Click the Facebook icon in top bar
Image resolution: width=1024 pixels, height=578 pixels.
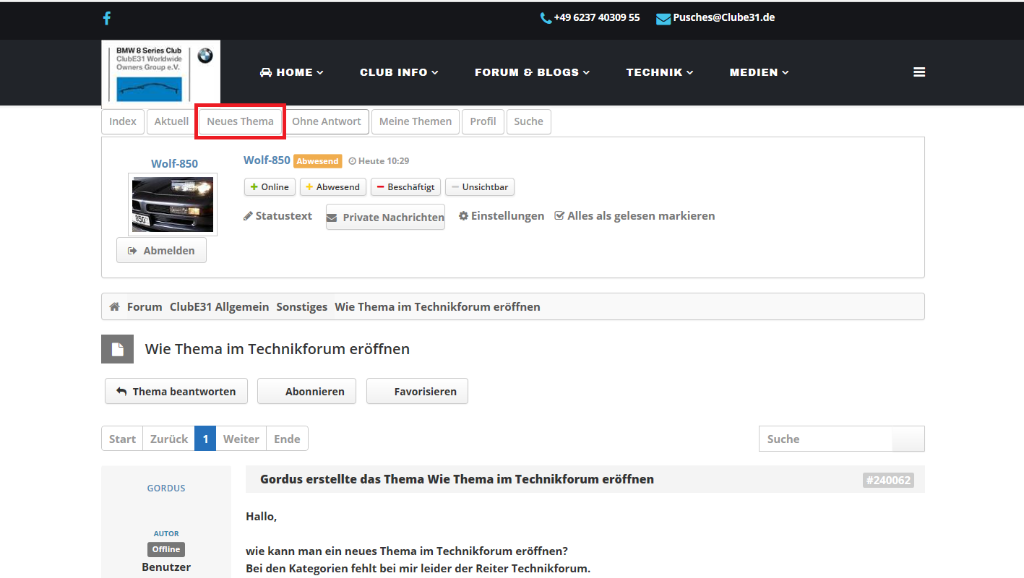coord(107,18)
